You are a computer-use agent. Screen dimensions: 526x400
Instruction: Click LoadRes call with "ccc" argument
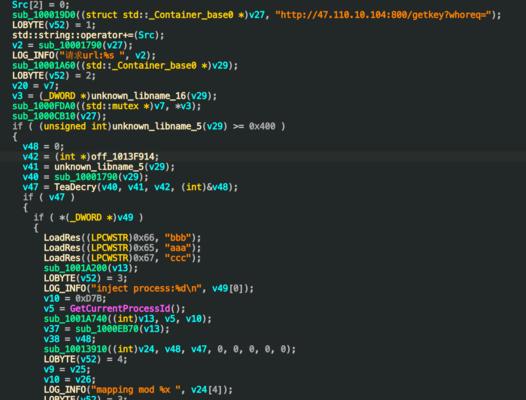(x=122, y=258)
